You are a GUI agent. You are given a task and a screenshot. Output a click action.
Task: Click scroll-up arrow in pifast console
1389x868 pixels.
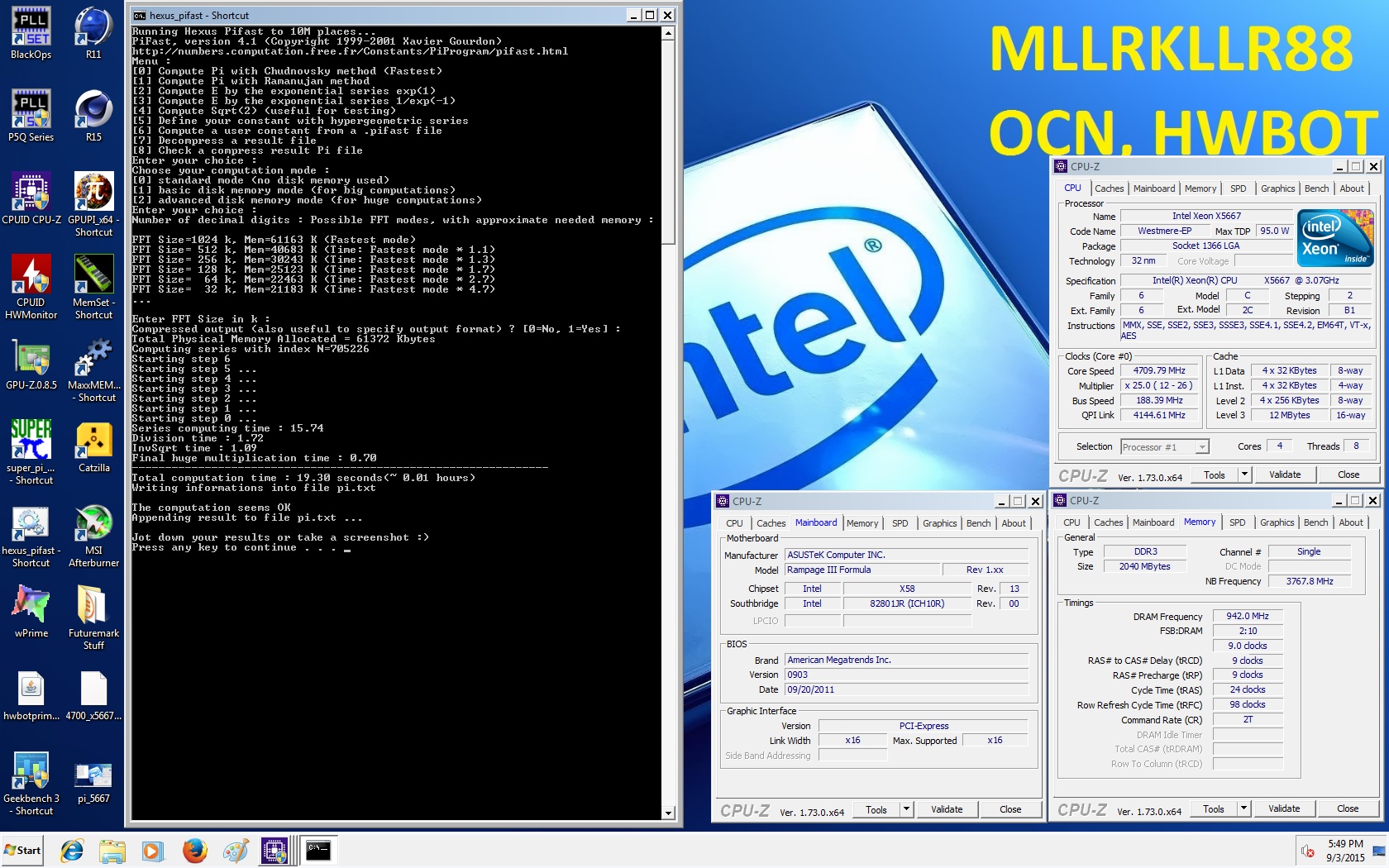click(x=669, y=32)
